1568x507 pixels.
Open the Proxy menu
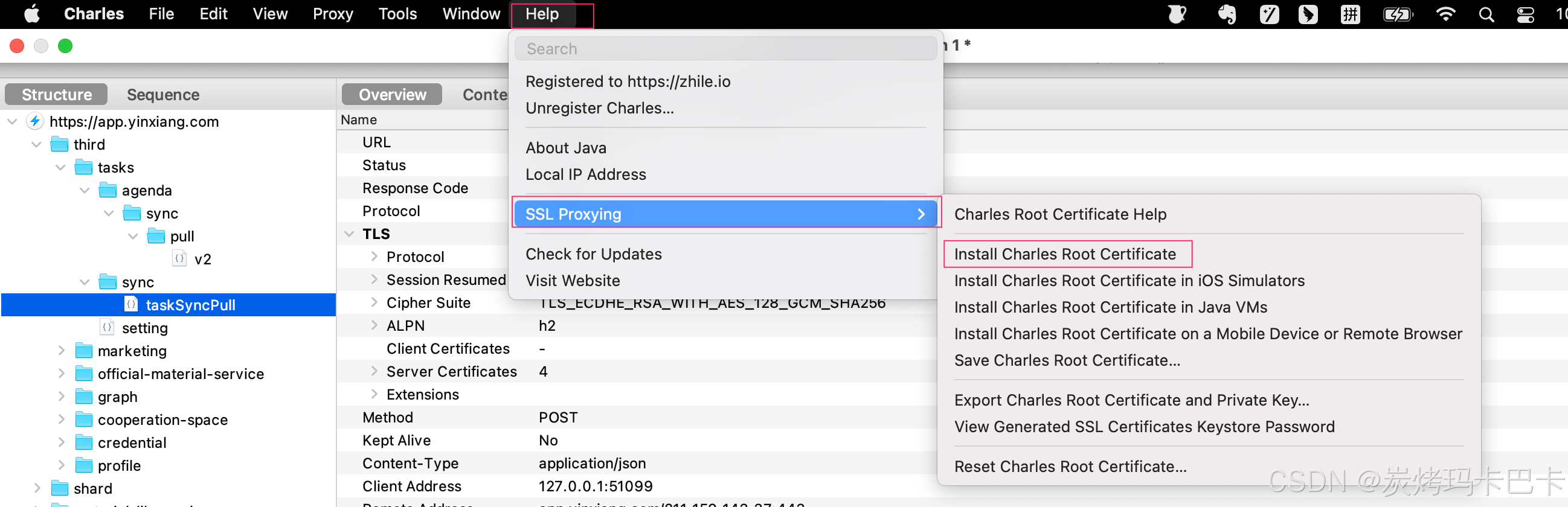click(332, 14)
